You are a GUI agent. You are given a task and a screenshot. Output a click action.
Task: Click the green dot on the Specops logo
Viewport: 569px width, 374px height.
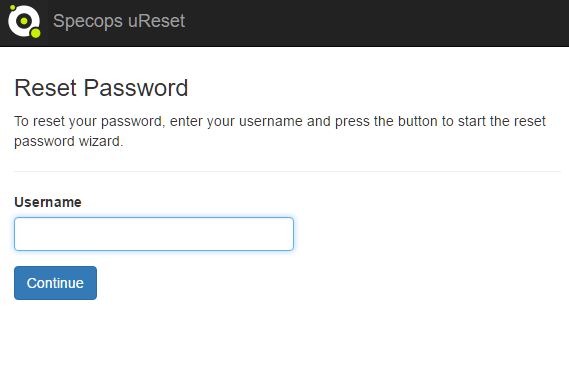coord(36,33)
